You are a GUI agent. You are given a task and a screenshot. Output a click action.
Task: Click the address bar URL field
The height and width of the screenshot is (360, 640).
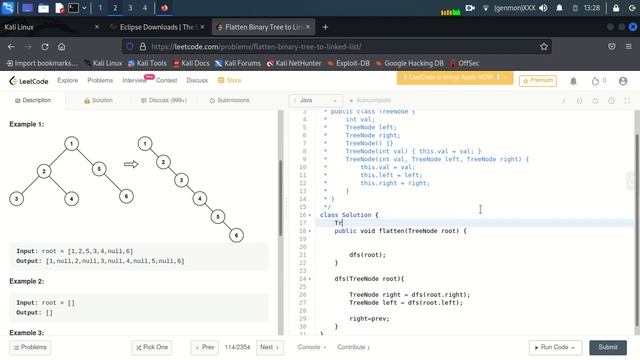(x=337, y=47)
